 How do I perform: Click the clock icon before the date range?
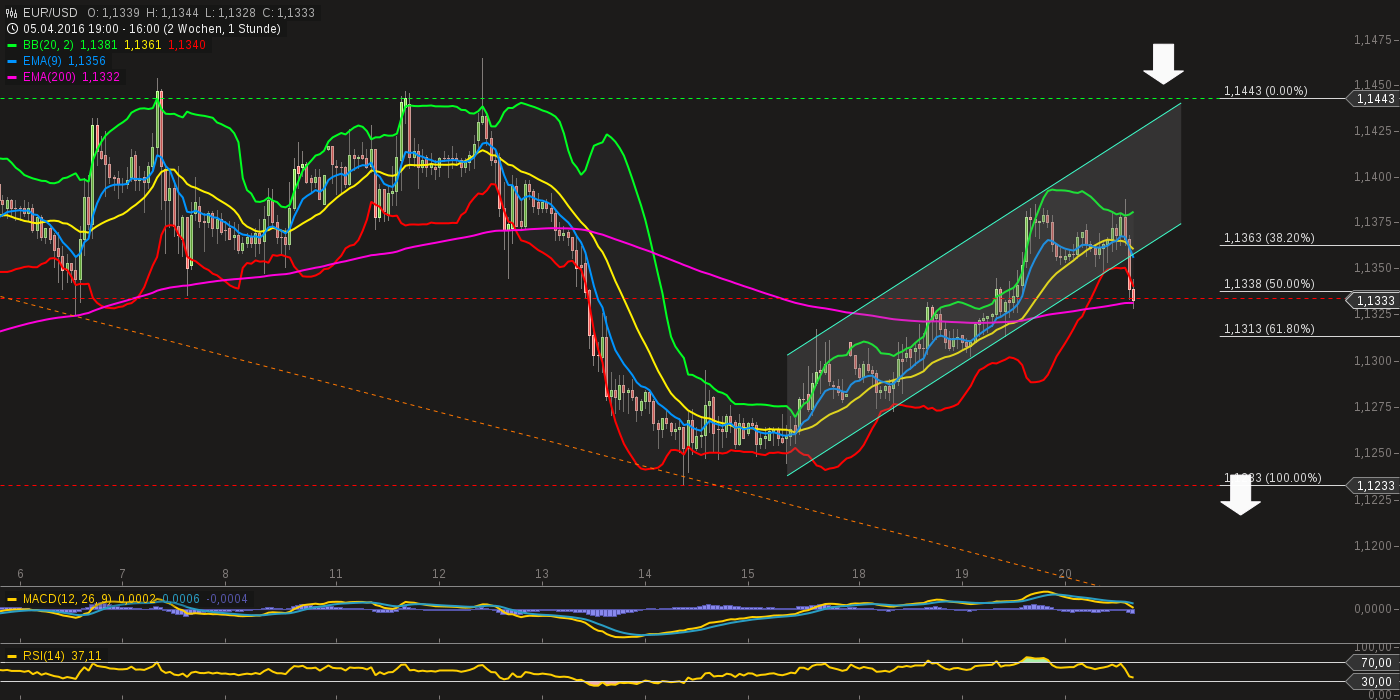pyautogui.click(x=12, y=29)
